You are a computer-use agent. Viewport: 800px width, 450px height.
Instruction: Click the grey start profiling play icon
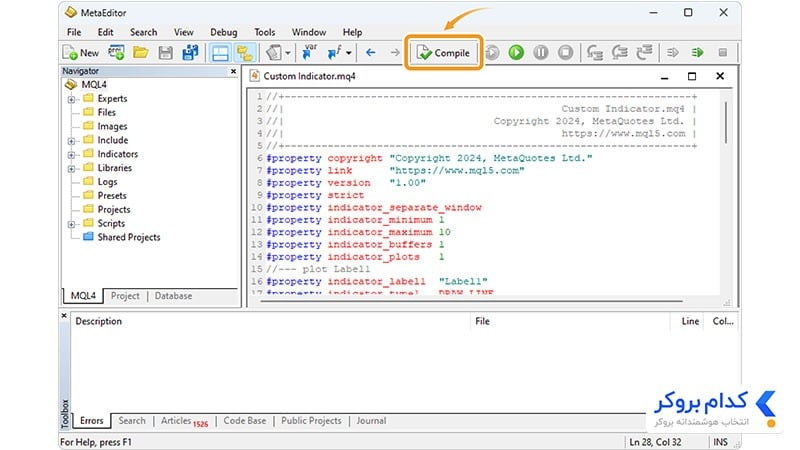(x=492, y=52)
